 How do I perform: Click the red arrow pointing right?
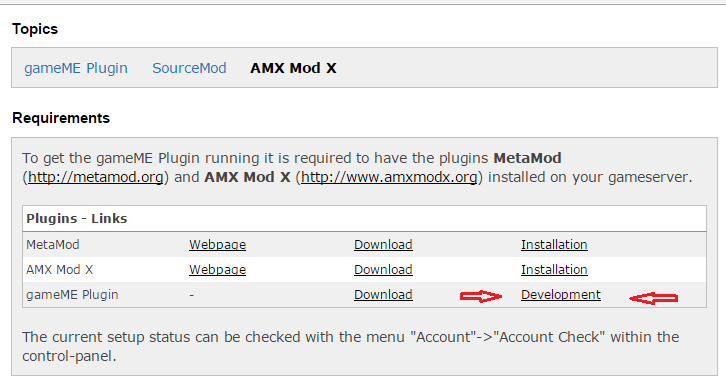pos(481,296)
